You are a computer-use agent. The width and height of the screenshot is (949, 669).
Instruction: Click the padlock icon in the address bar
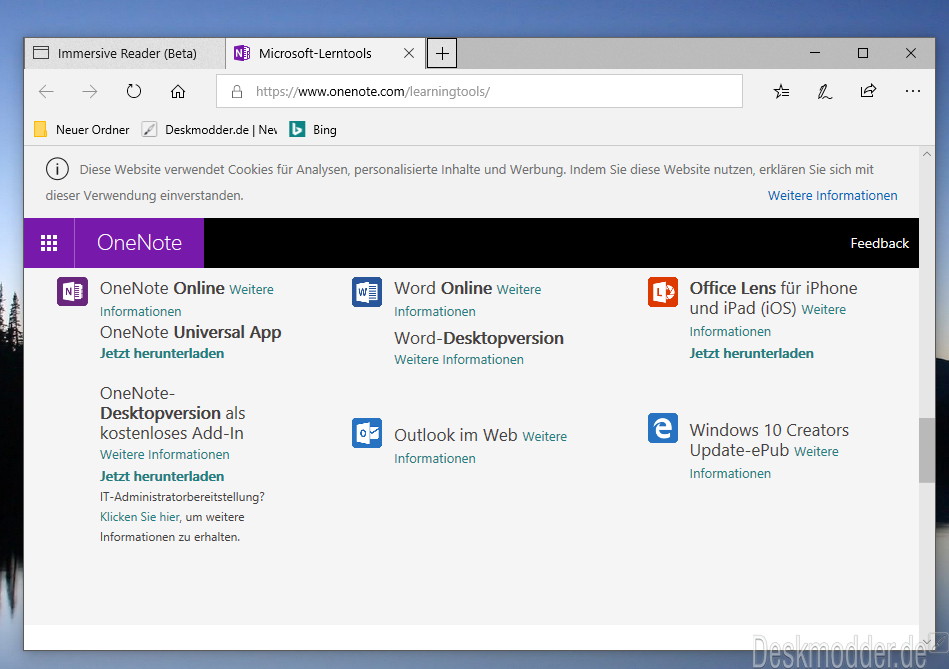(x=237, y=91)
